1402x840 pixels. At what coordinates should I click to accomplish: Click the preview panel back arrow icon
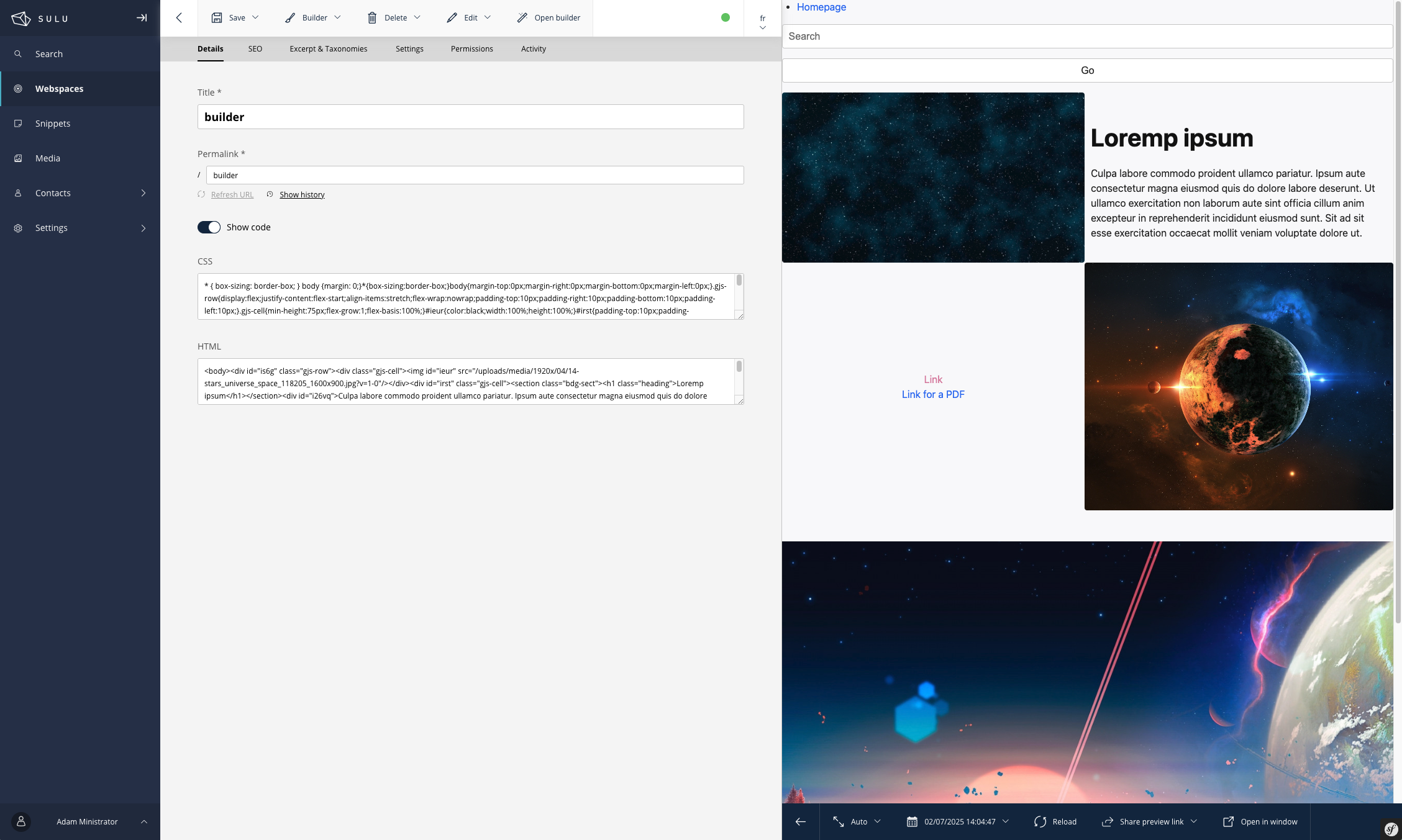coord(801,821)
